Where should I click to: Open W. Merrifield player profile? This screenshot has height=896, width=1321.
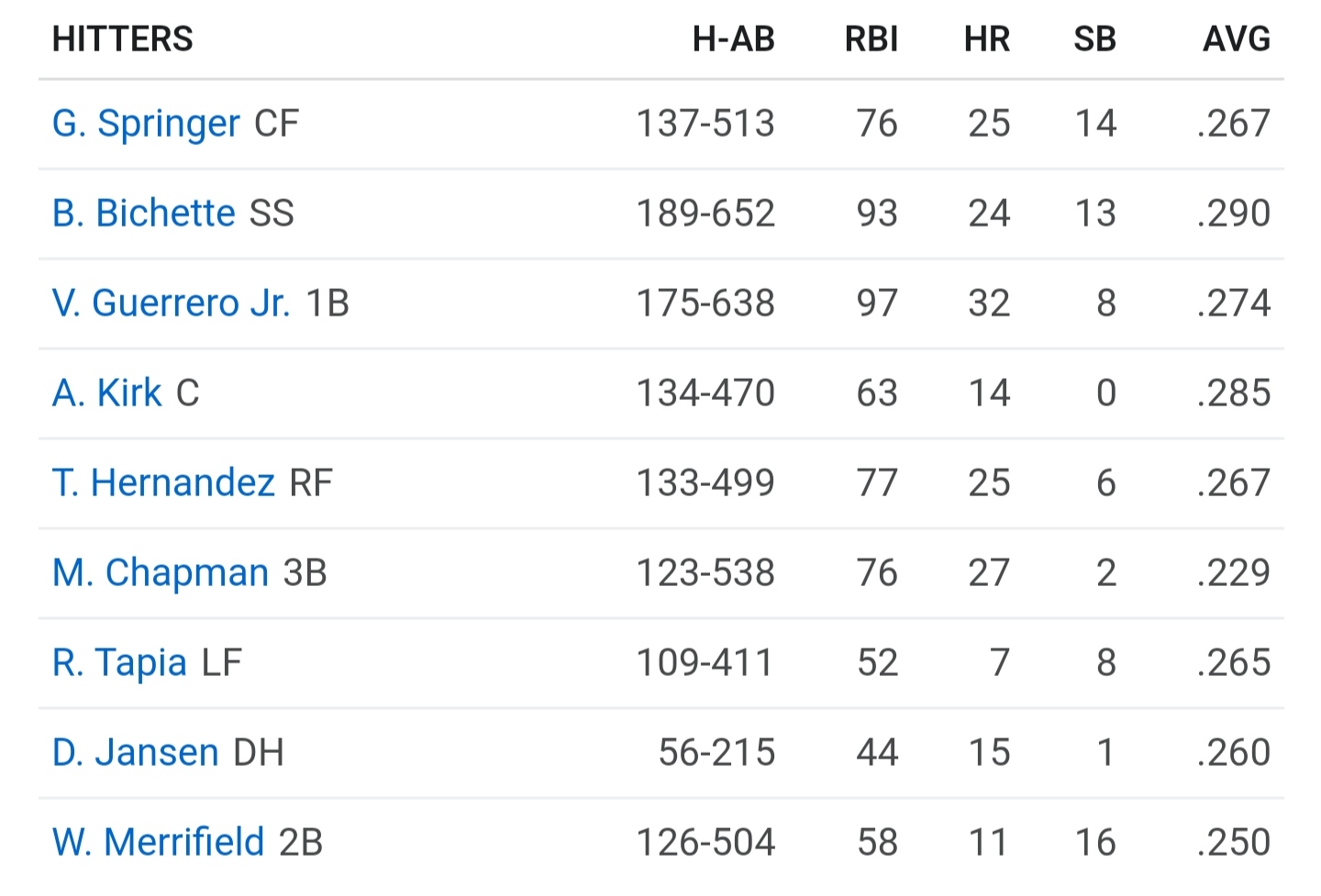coord(158,843)
